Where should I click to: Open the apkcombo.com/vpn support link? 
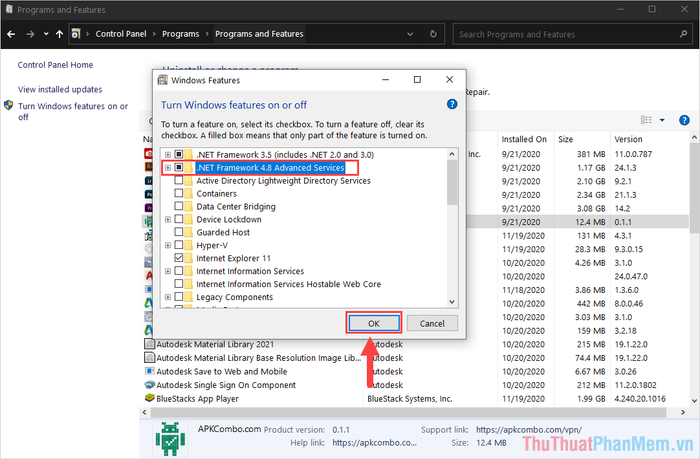(529, 430)
